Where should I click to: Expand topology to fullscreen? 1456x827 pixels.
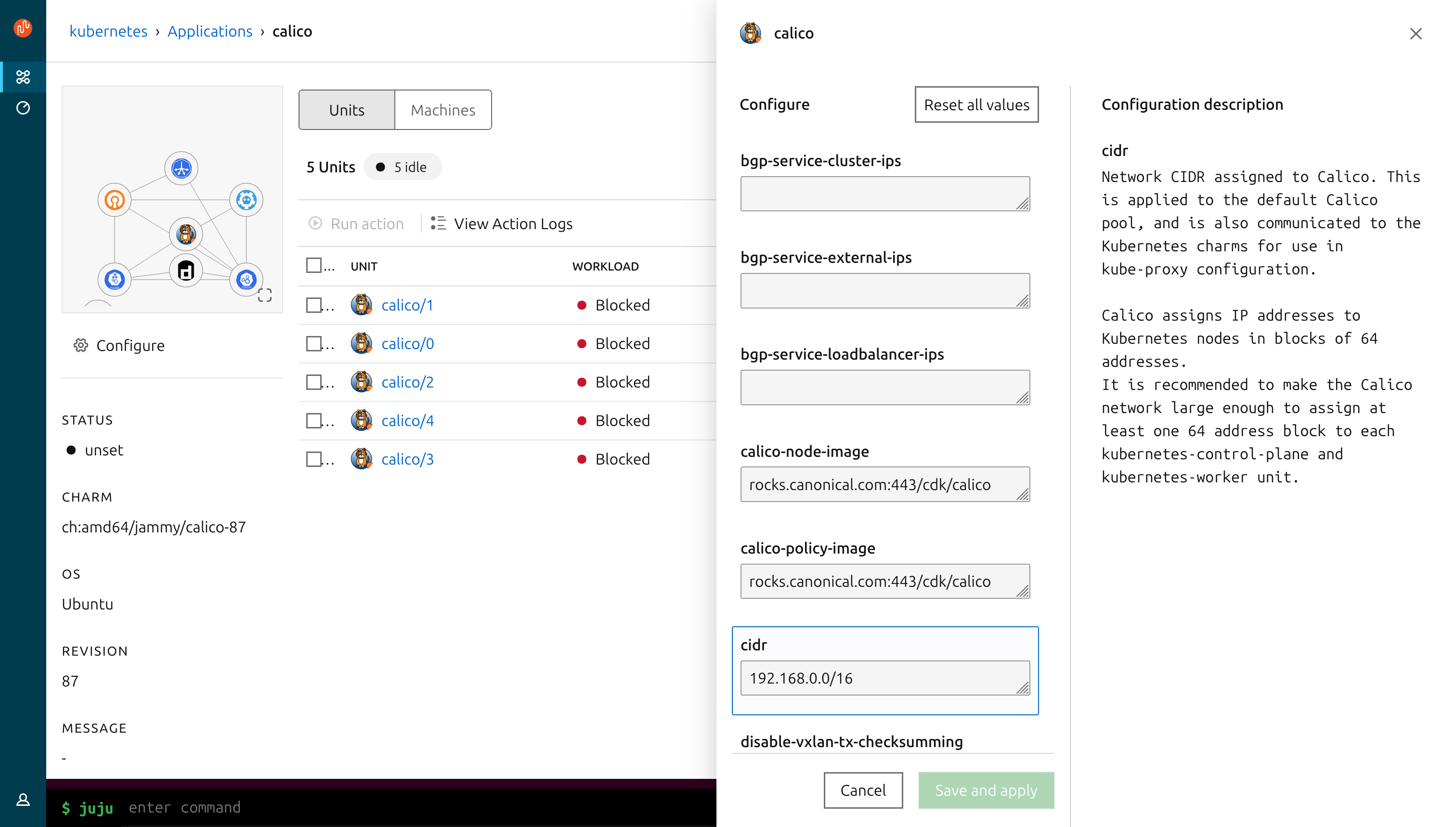pos(265,295)
